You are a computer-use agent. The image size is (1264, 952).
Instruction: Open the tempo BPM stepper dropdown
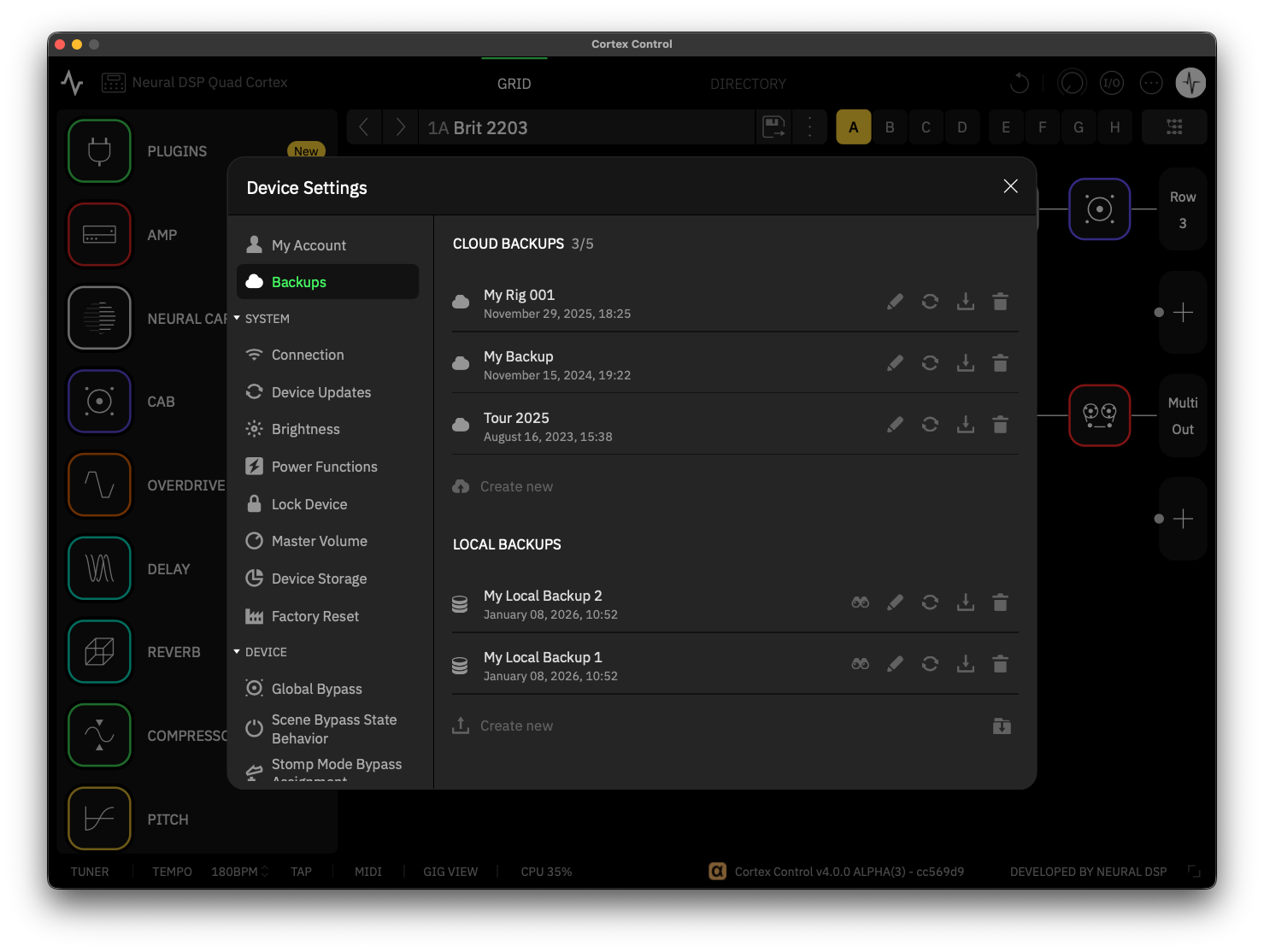263,871
